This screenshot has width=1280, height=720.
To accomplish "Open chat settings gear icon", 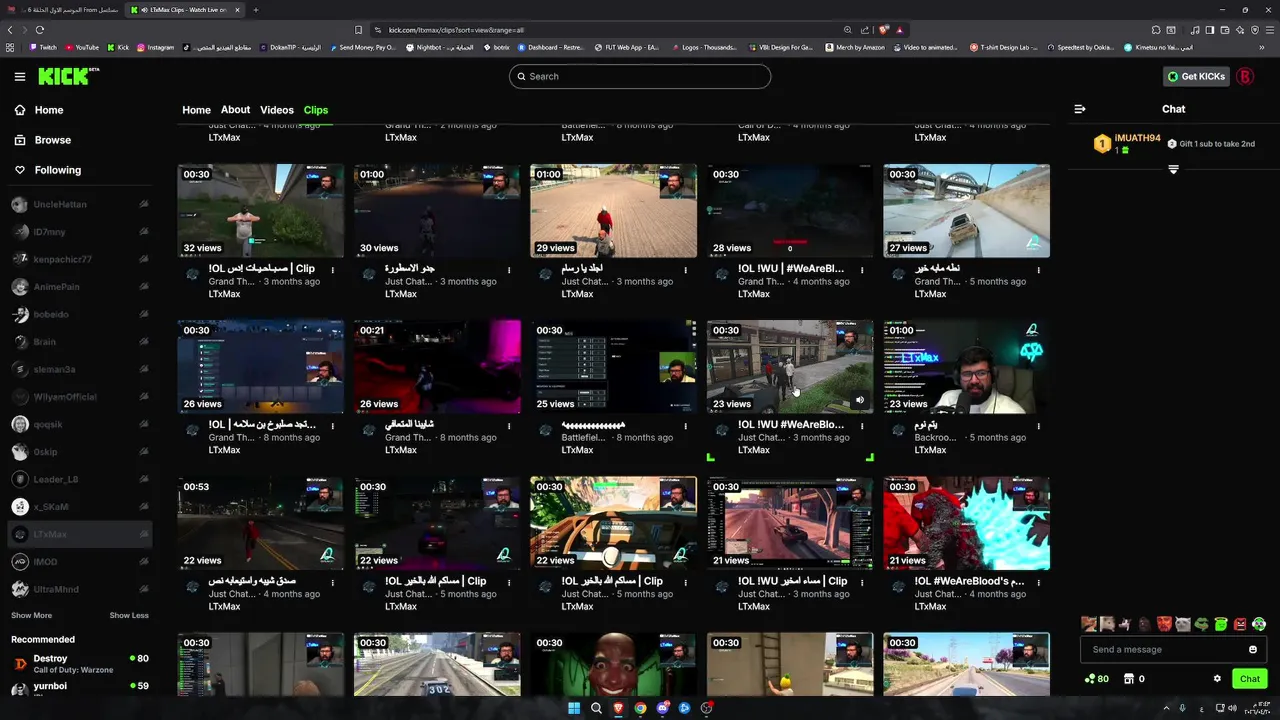I will (x=1217, y=678).
